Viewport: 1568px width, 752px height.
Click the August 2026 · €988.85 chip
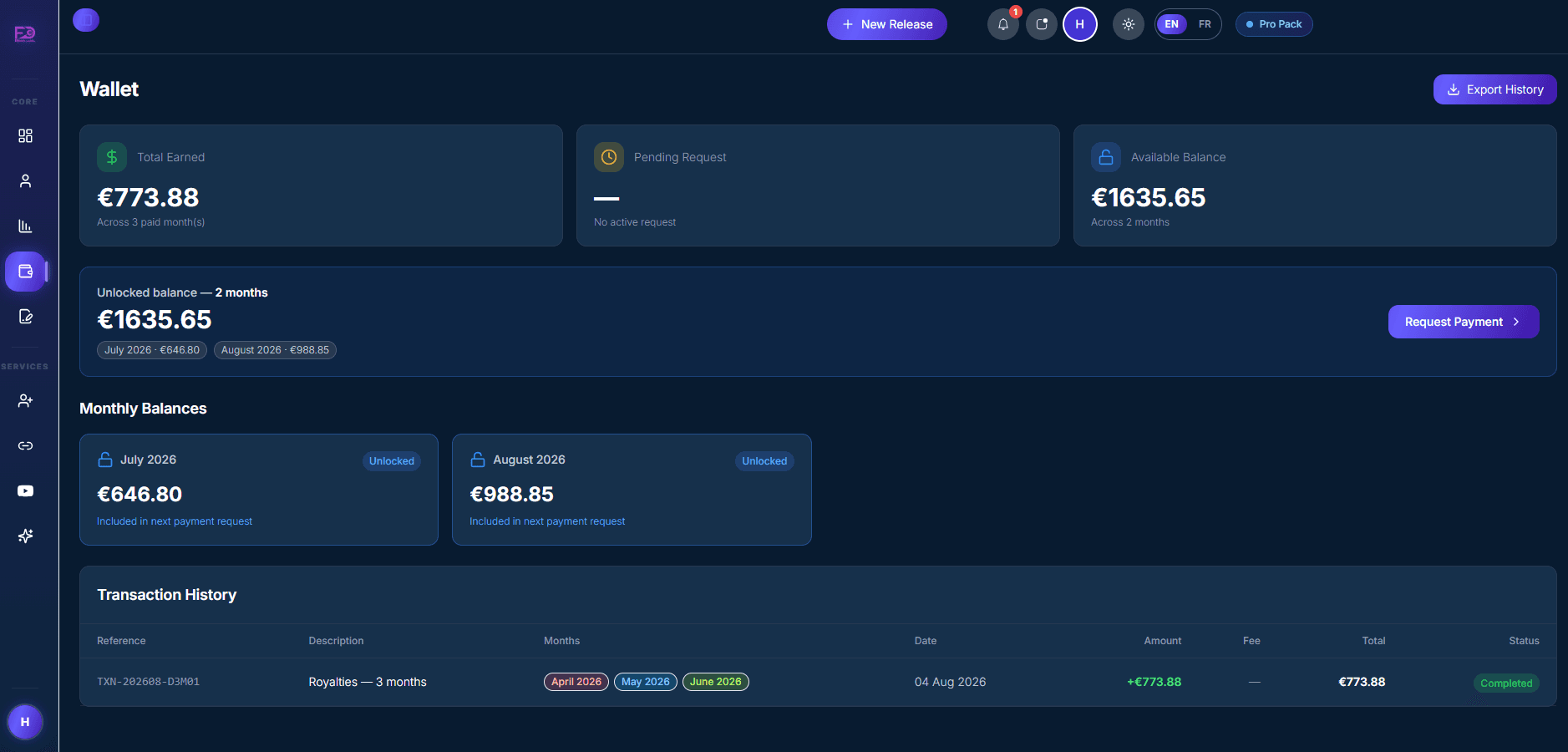(x=275, y=350)
